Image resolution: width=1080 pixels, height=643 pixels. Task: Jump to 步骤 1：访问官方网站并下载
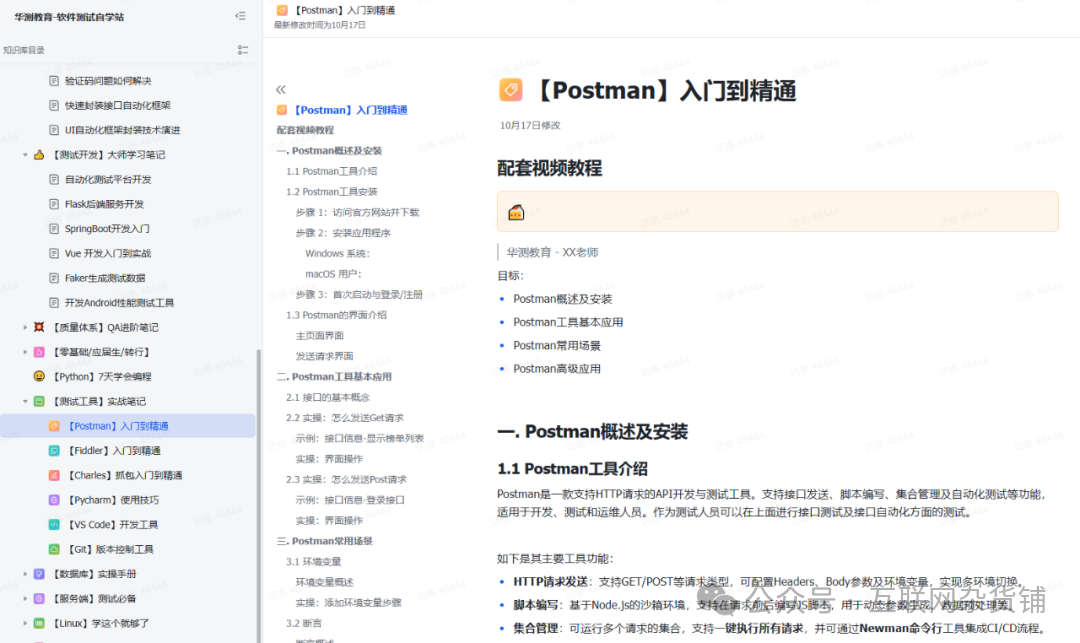[357, 212]
